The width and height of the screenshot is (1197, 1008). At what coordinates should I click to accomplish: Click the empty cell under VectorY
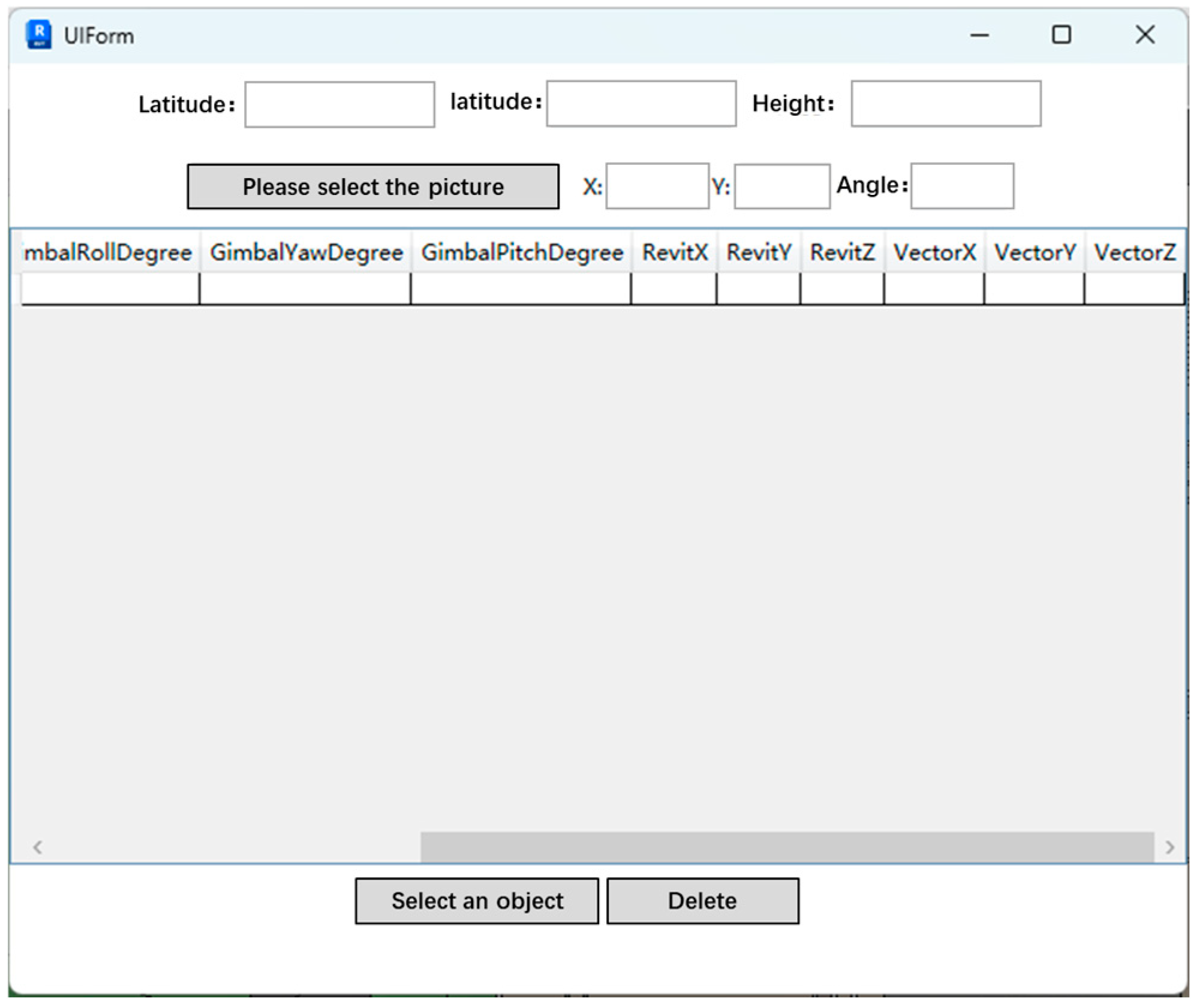point(1033,288)
